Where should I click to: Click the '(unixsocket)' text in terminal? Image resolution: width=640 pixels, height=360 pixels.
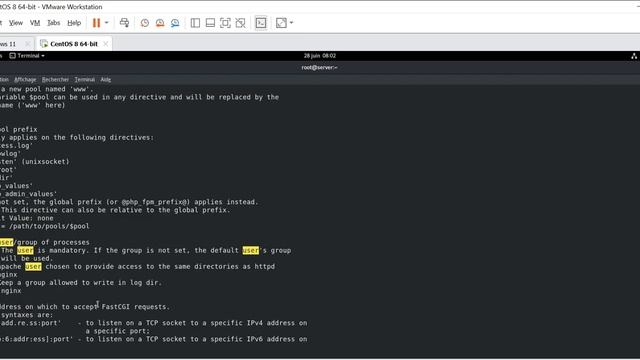tap(45, 162)
